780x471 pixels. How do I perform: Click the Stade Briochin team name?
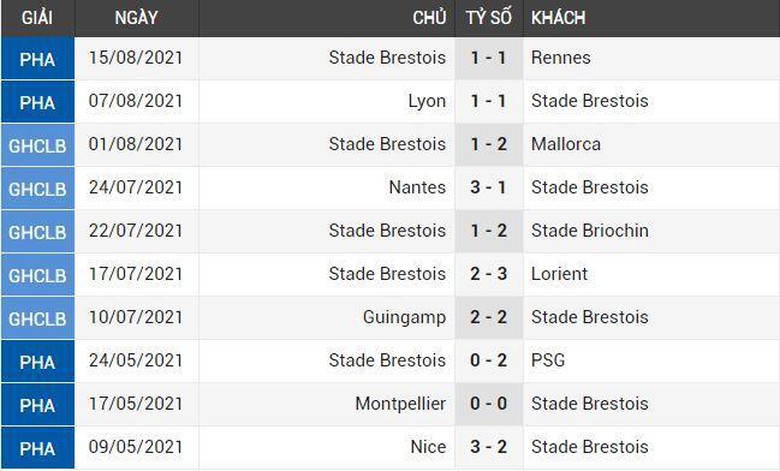590,230
